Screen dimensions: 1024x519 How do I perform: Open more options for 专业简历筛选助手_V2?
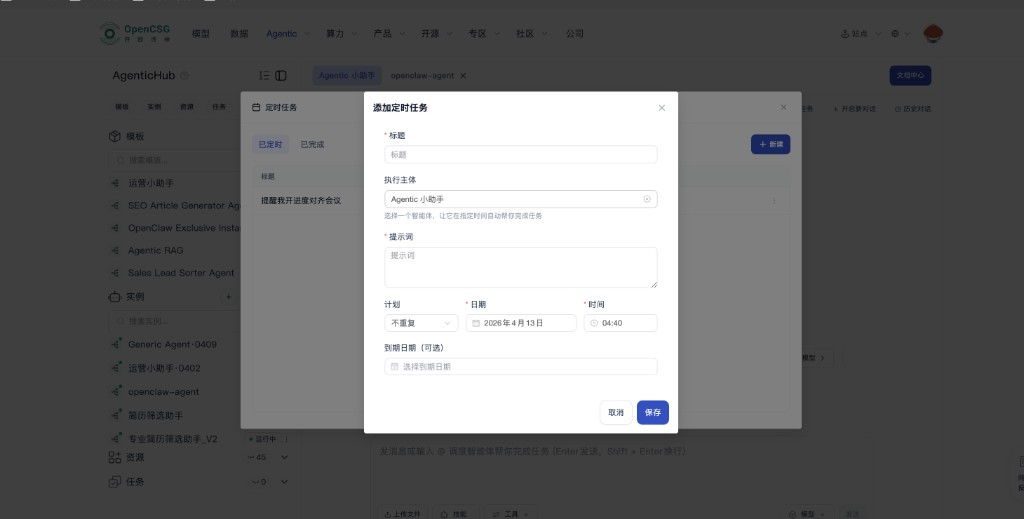pos(286,439)
